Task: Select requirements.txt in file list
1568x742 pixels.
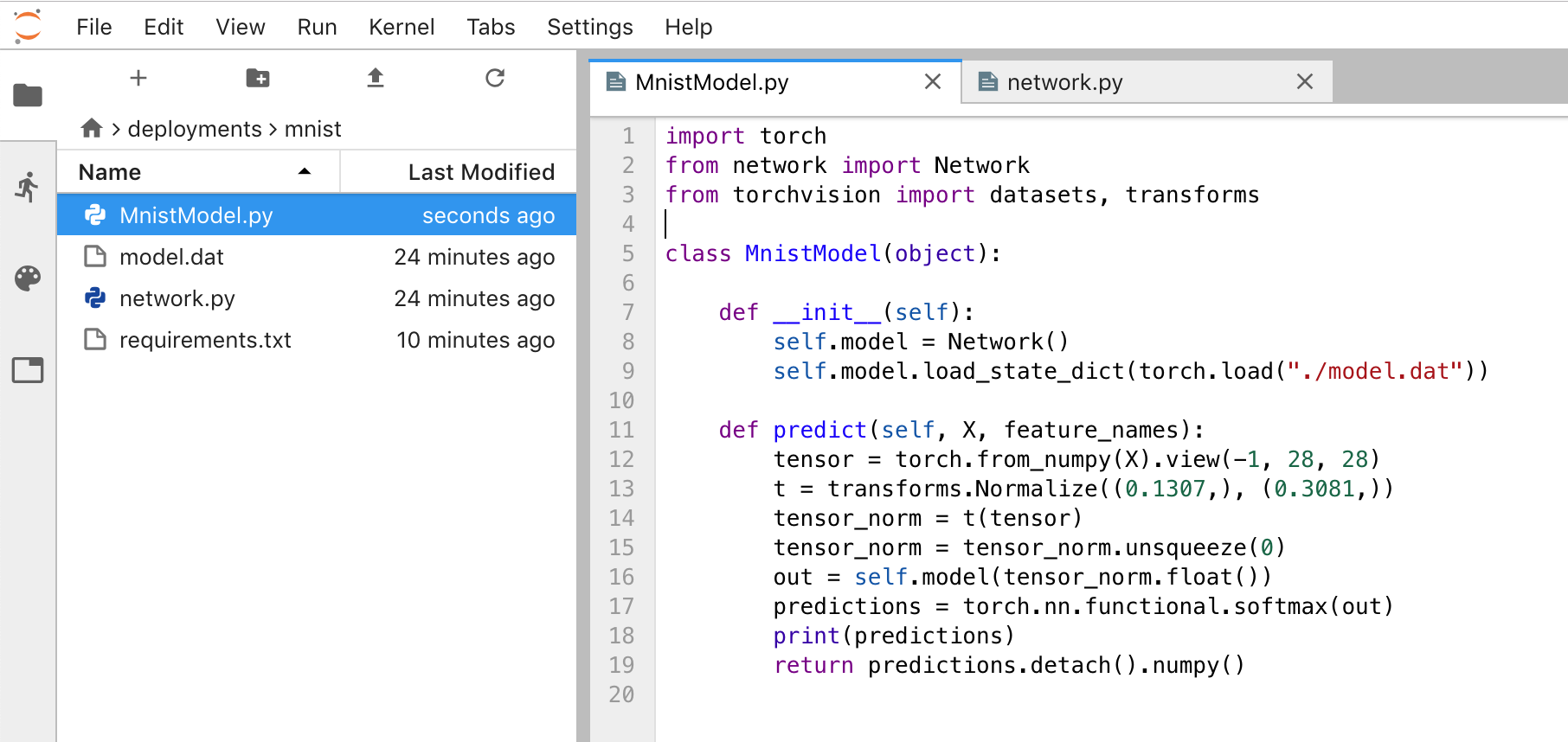Action: (205, 340)
